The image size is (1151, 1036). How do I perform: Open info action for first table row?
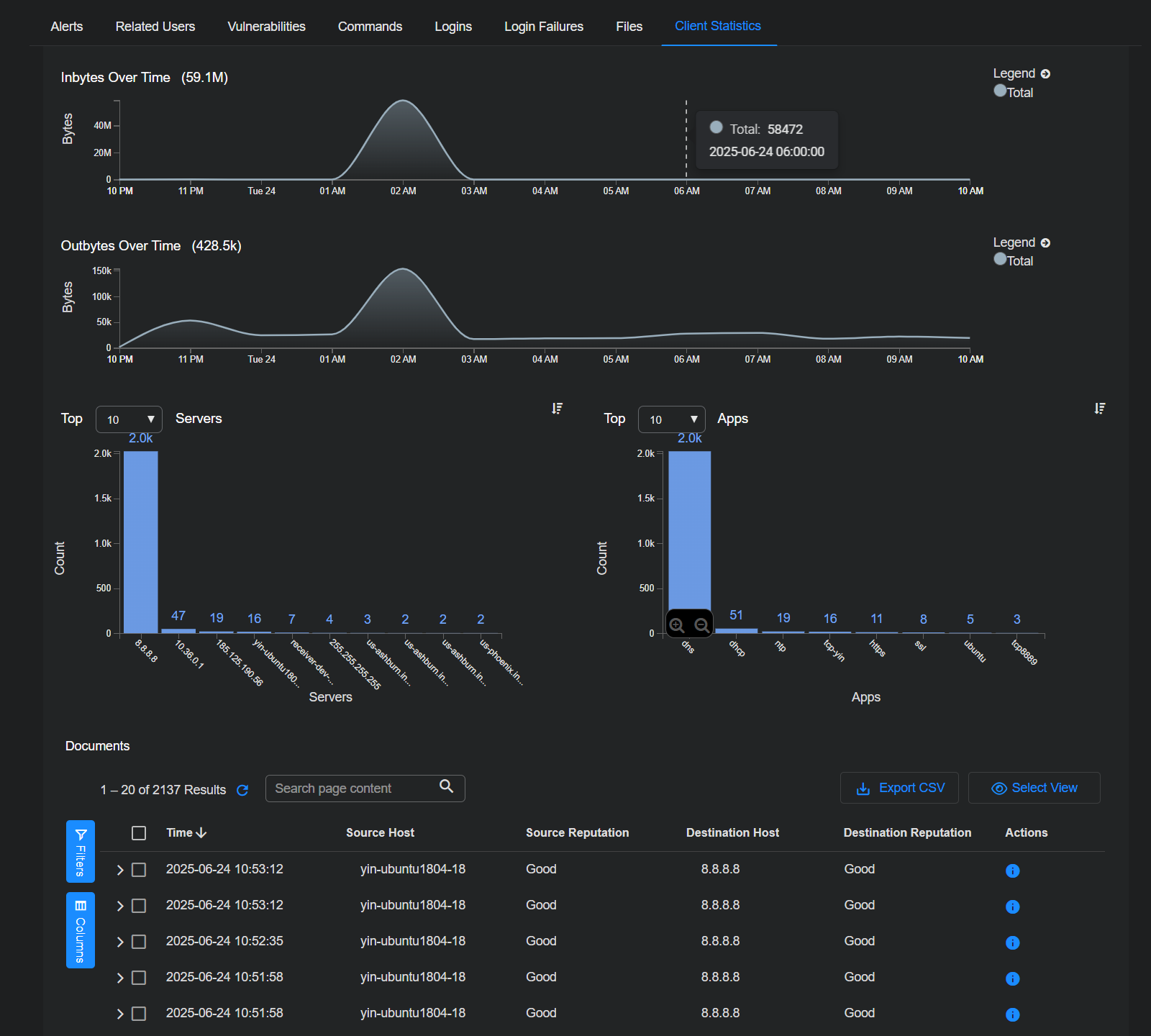pos(1012,871)
